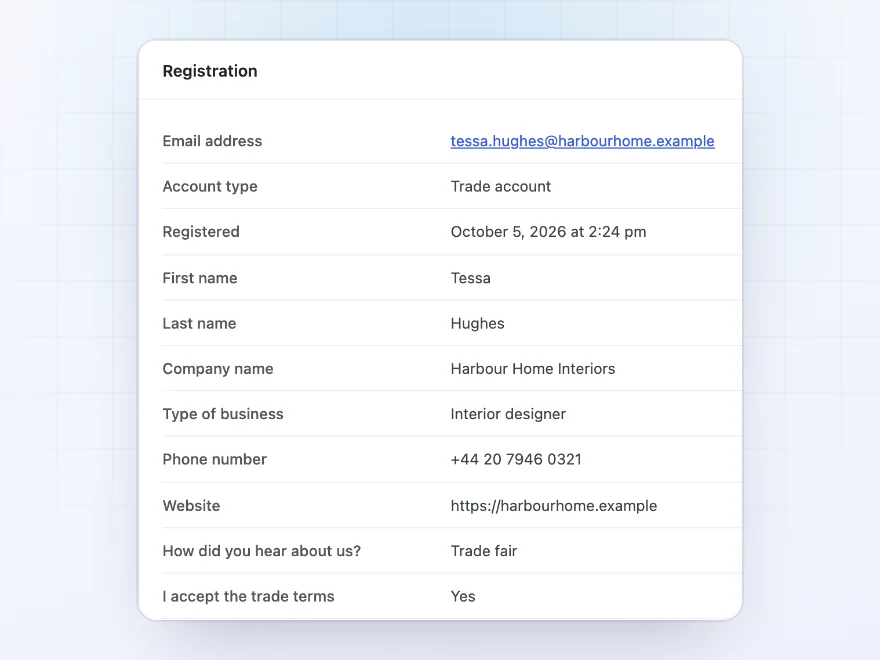Select the 'How did you hear about us?' label
This screenshot has height=660, width=880.
tap(262, 551)
